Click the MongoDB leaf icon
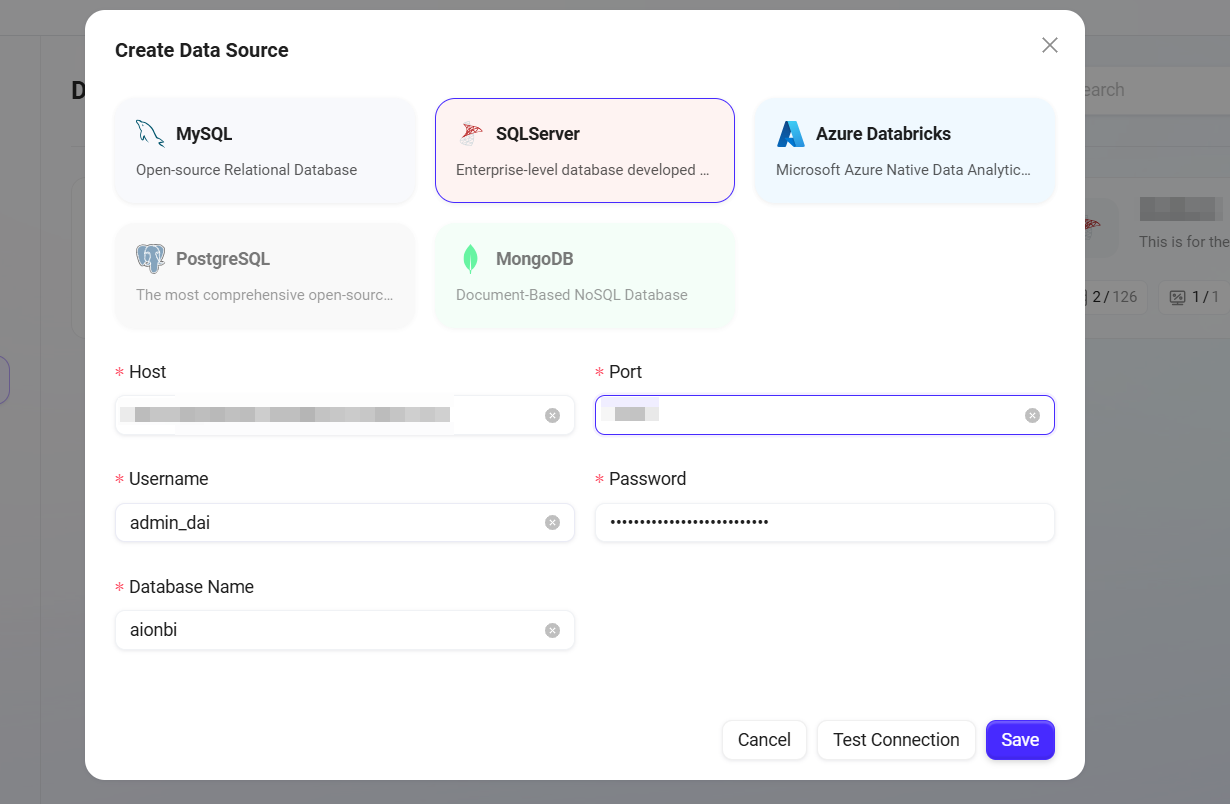 coord(470,259)
